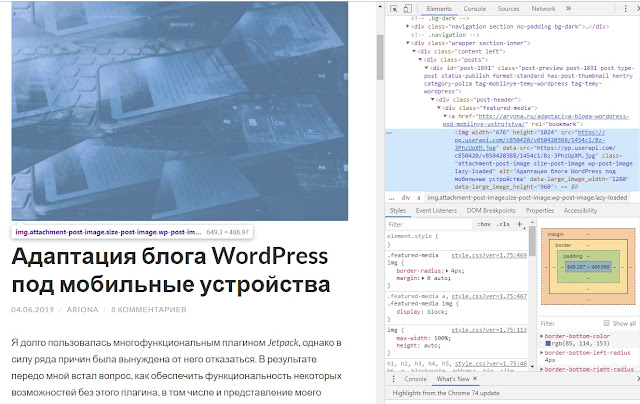The image size is (640, 404).
Task: Expand border-bottom-left-radius computed property
Action: coord(542,353)
